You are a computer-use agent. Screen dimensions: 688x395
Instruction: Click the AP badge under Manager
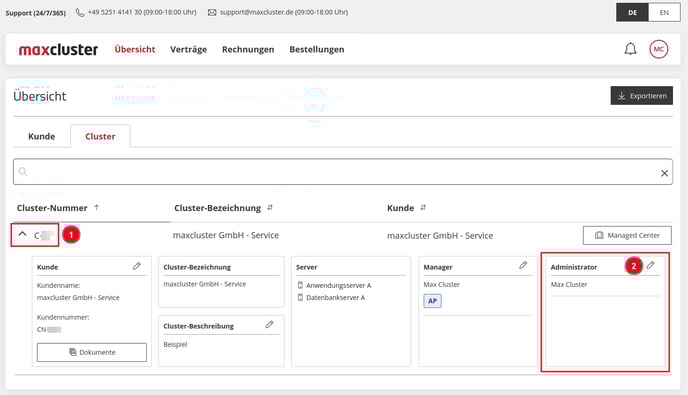coord(432,301)
